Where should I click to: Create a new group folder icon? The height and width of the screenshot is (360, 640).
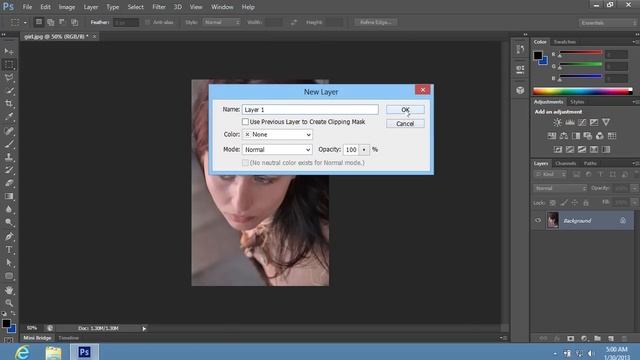click(598, 338)
